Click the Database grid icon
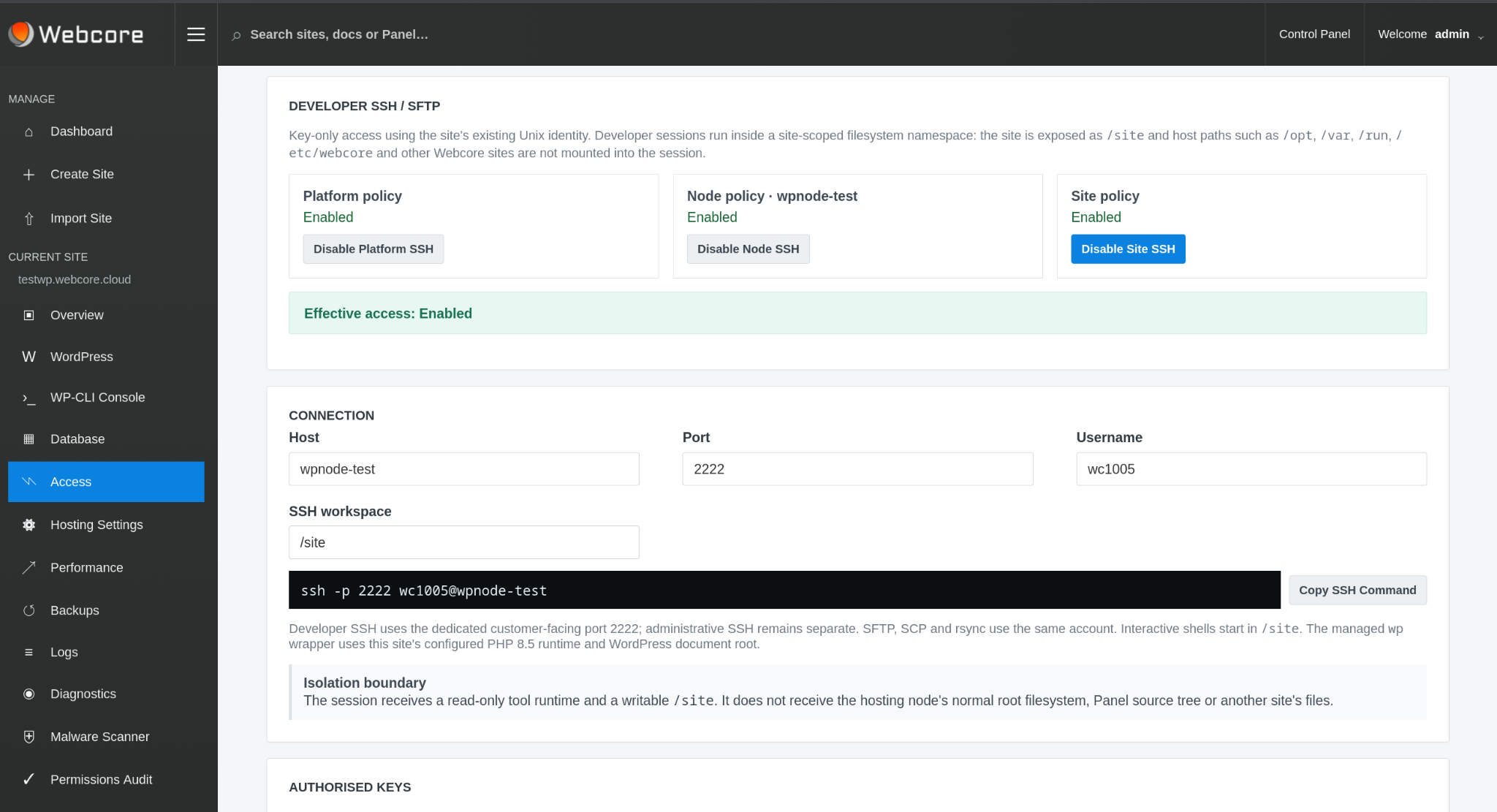This screenshot has height=812, width=1497. pos(29,439)
